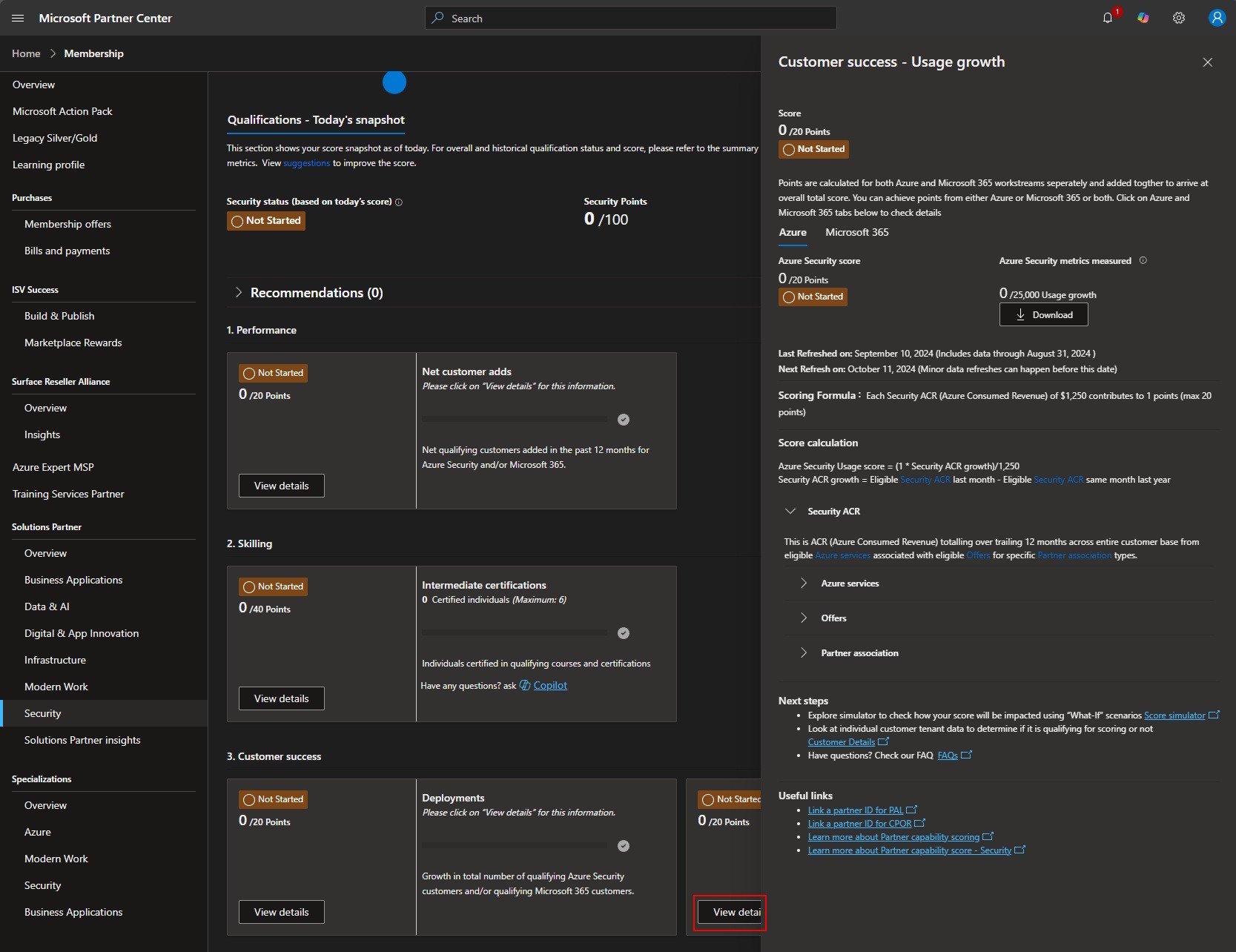Switch to the Microsoft 365 tab
1236x952 pixels.
(856, 232)
